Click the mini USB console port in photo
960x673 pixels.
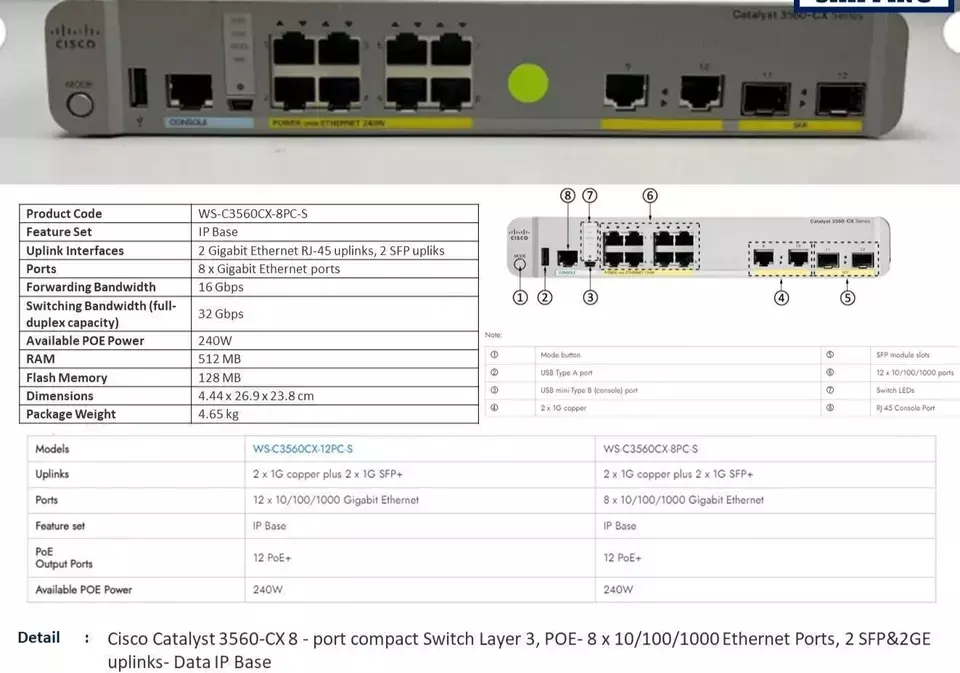tap(238, 102)
